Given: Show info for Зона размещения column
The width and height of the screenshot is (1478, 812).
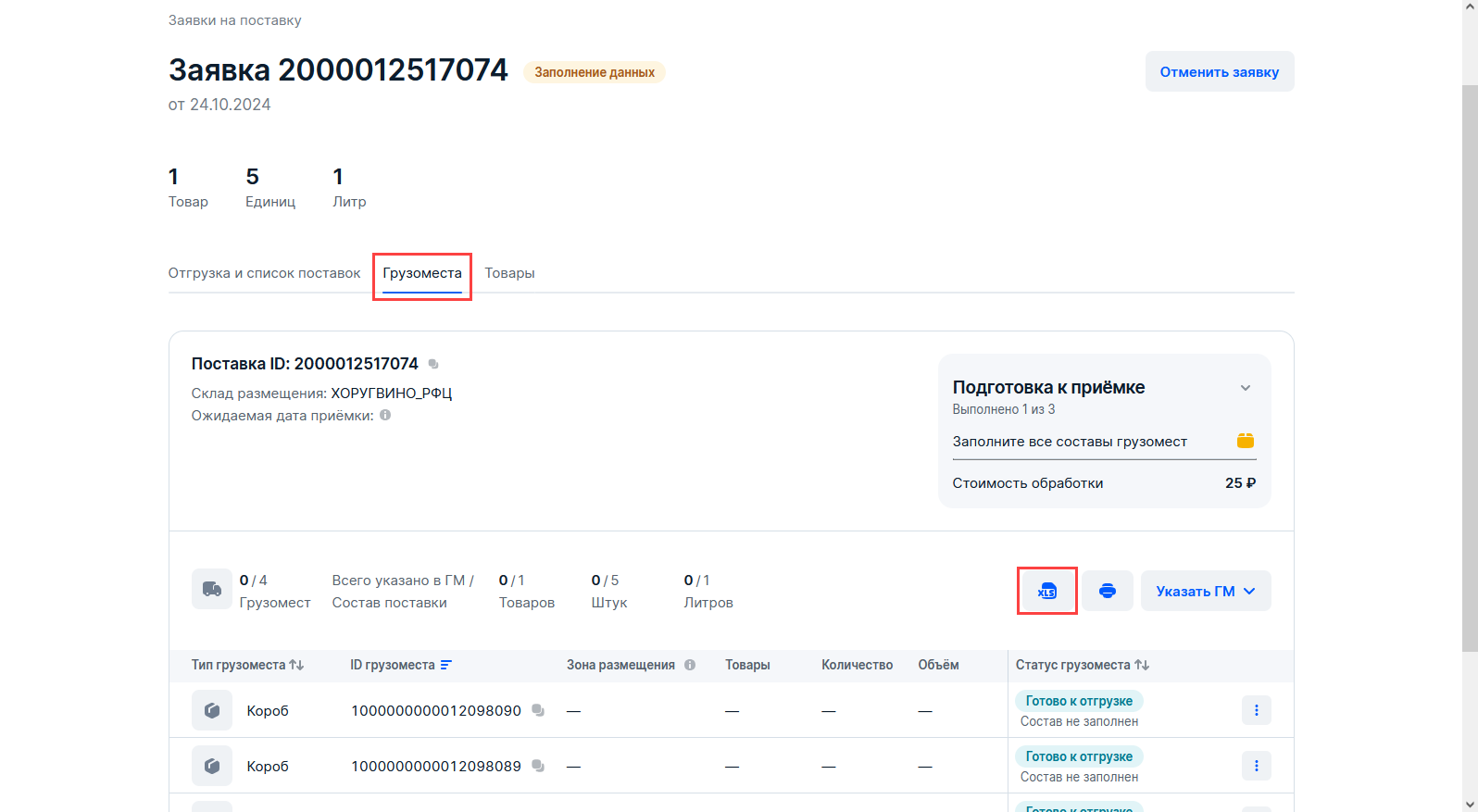Looking at the screenshot, I should (x=690, y=665).
